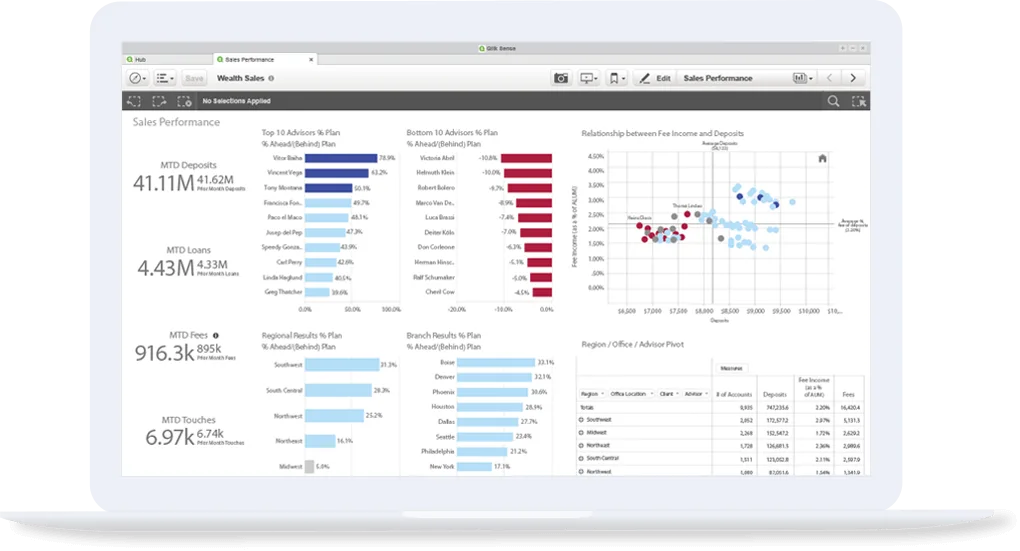
Task: Select the Denver branch bar
Action: click(494, 377)
